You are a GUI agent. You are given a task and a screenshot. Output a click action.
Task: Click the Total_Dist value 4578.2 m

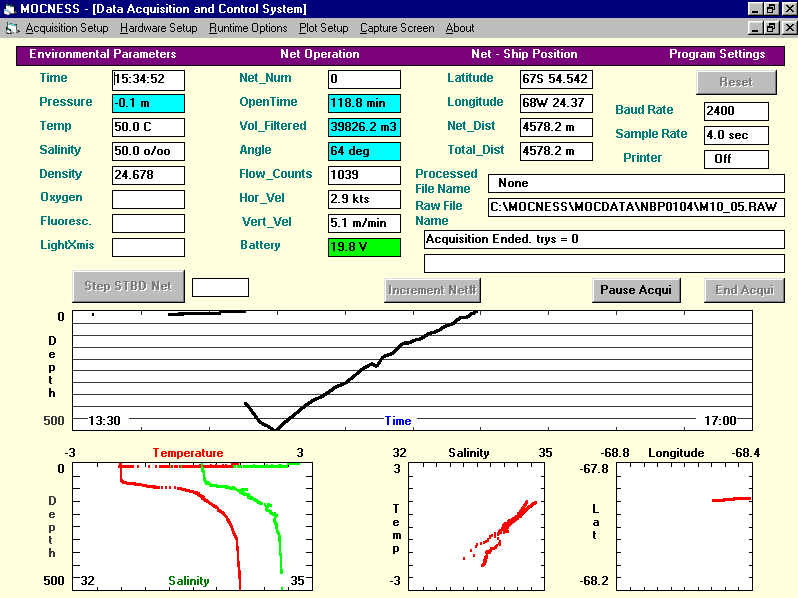pyautogui.click(x=556, y=151)
